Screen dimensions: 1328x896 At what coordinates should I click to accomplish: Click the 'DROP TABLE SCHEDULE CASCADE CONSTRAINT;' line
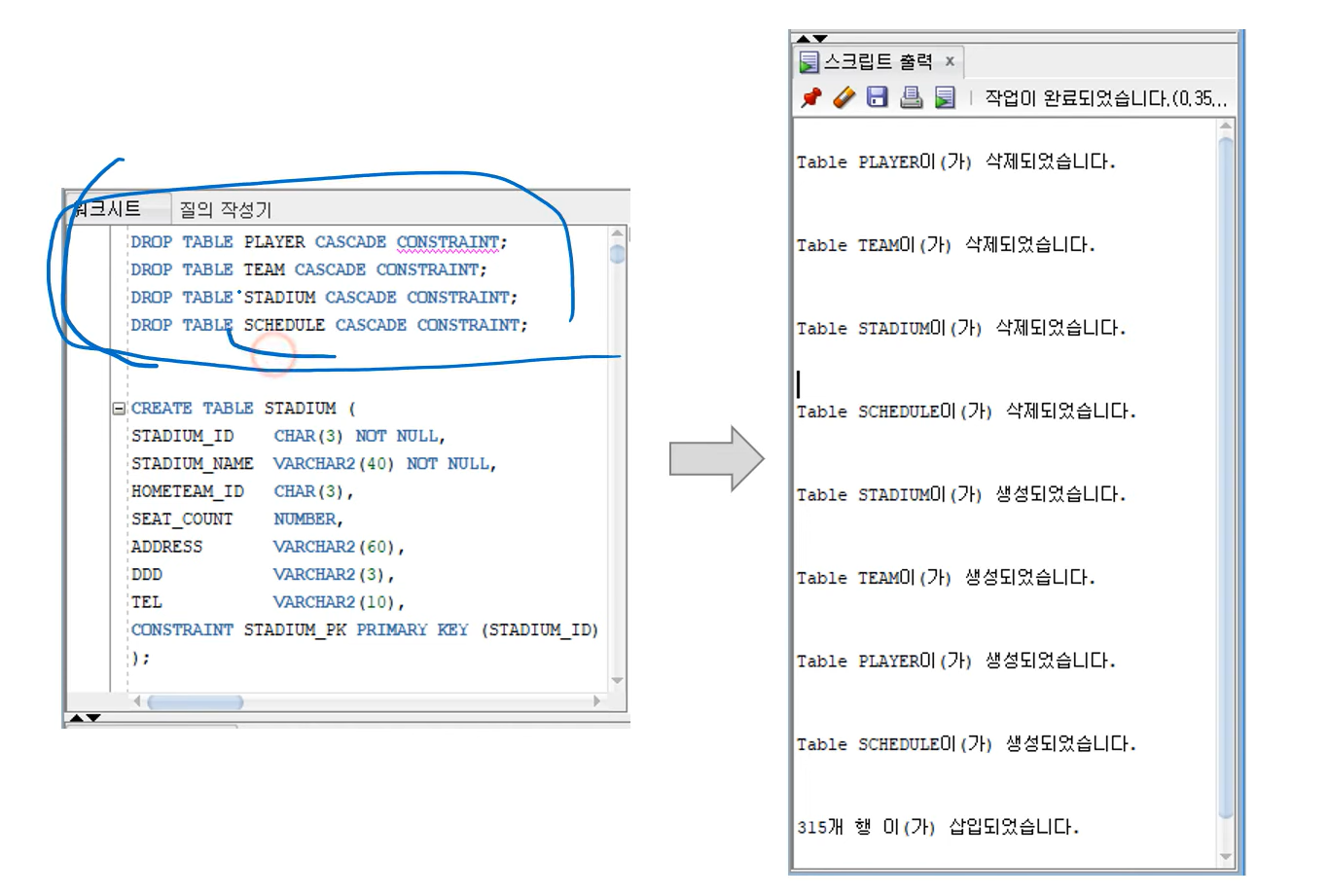tap(329, 325)
